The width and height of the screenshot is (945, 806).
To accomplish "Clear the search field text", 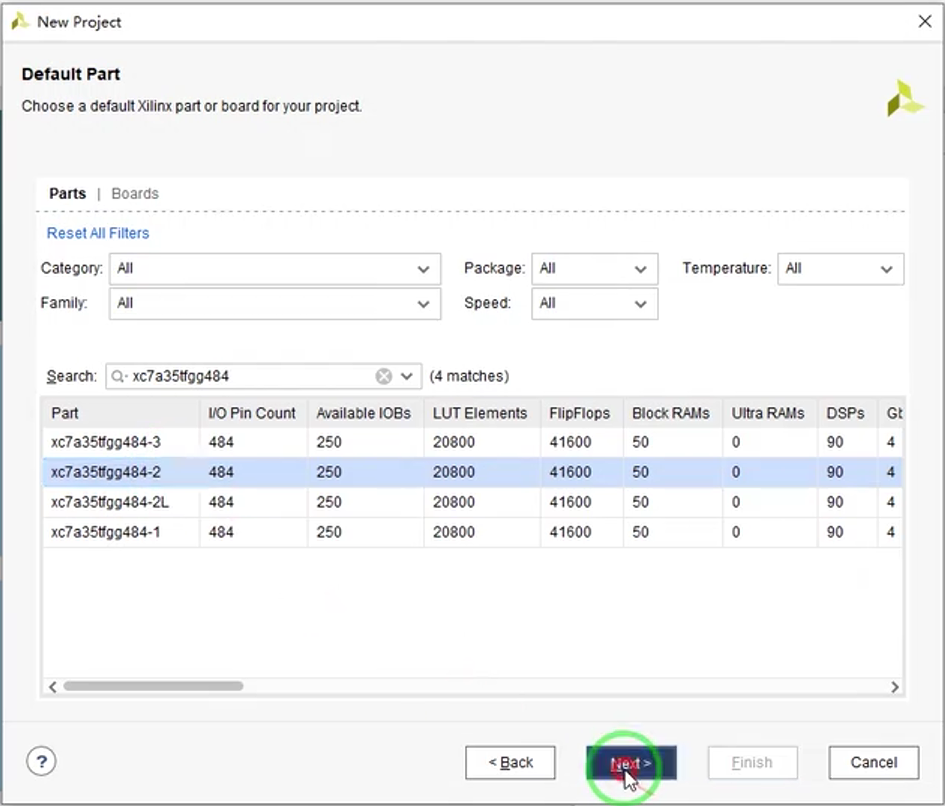I will [383, 376].
